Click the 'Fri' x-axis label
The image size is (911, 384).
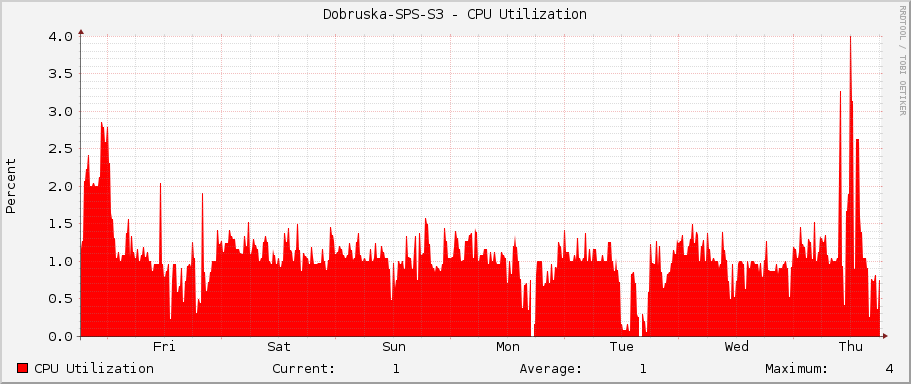[x=164, y=347]
